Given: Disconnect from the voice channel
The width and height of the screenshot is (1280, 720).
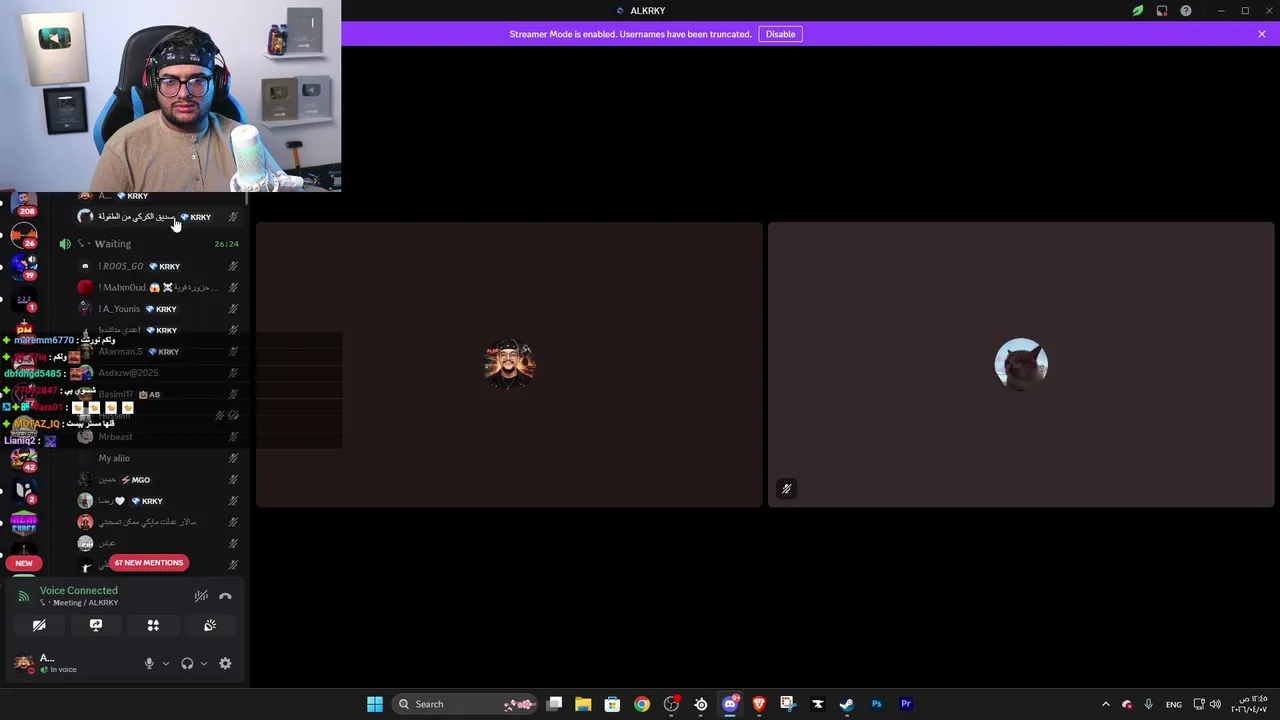Looking at the screenshot, I should tap(225, 596).
